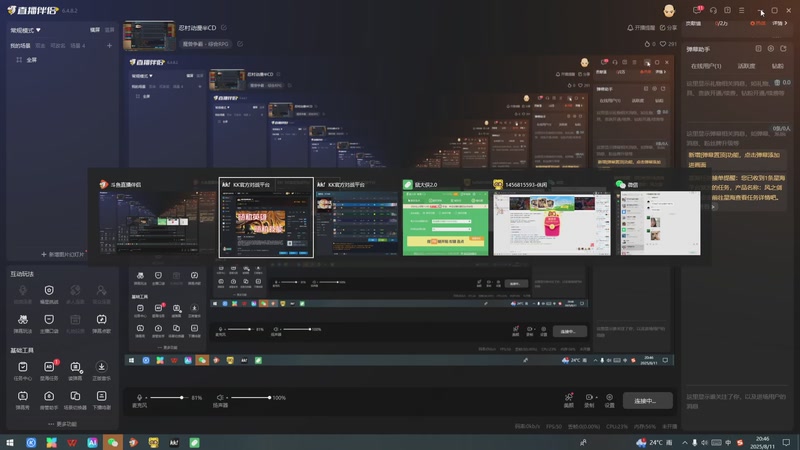Image resolution: width=800 pixels, height=450 pixels.
Task: Open the 读弹幕 tool
Action: 75,370
